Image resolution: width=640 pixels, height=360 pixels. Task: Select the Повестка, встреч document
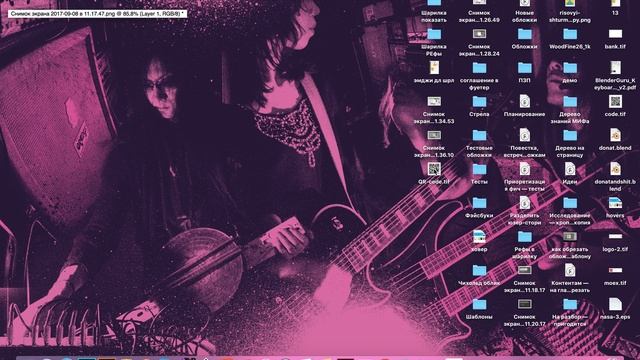click(x=524, y=135)
